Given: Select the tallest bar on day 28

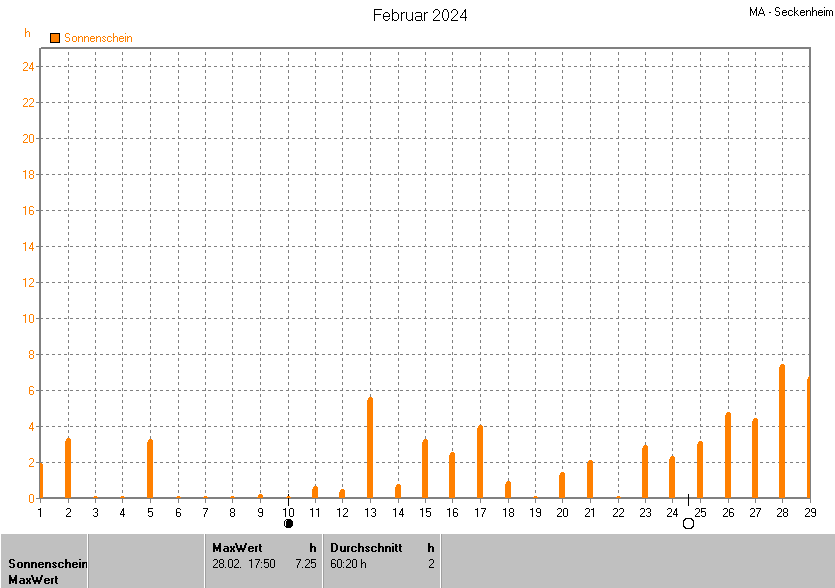Looking at the screenshot, I should click(x=782, y=432).
